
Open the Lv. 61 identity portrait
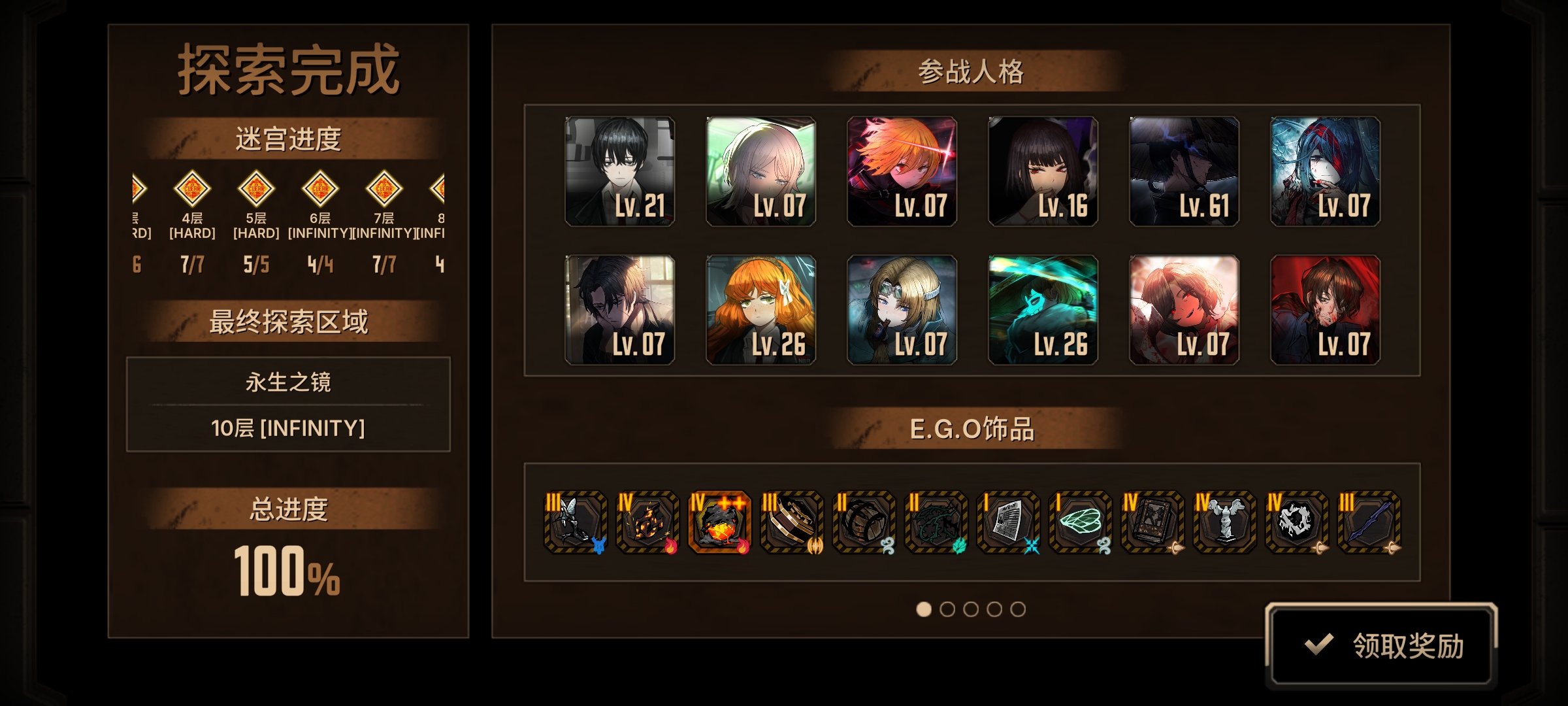click(1184, 171)
